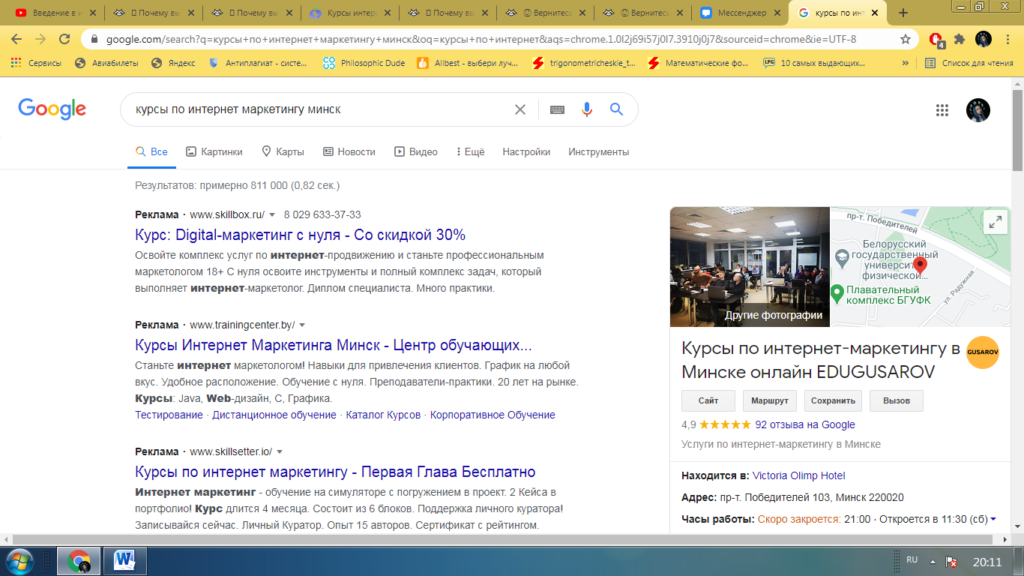Click in the Google search input field

(x=320, y=110)
